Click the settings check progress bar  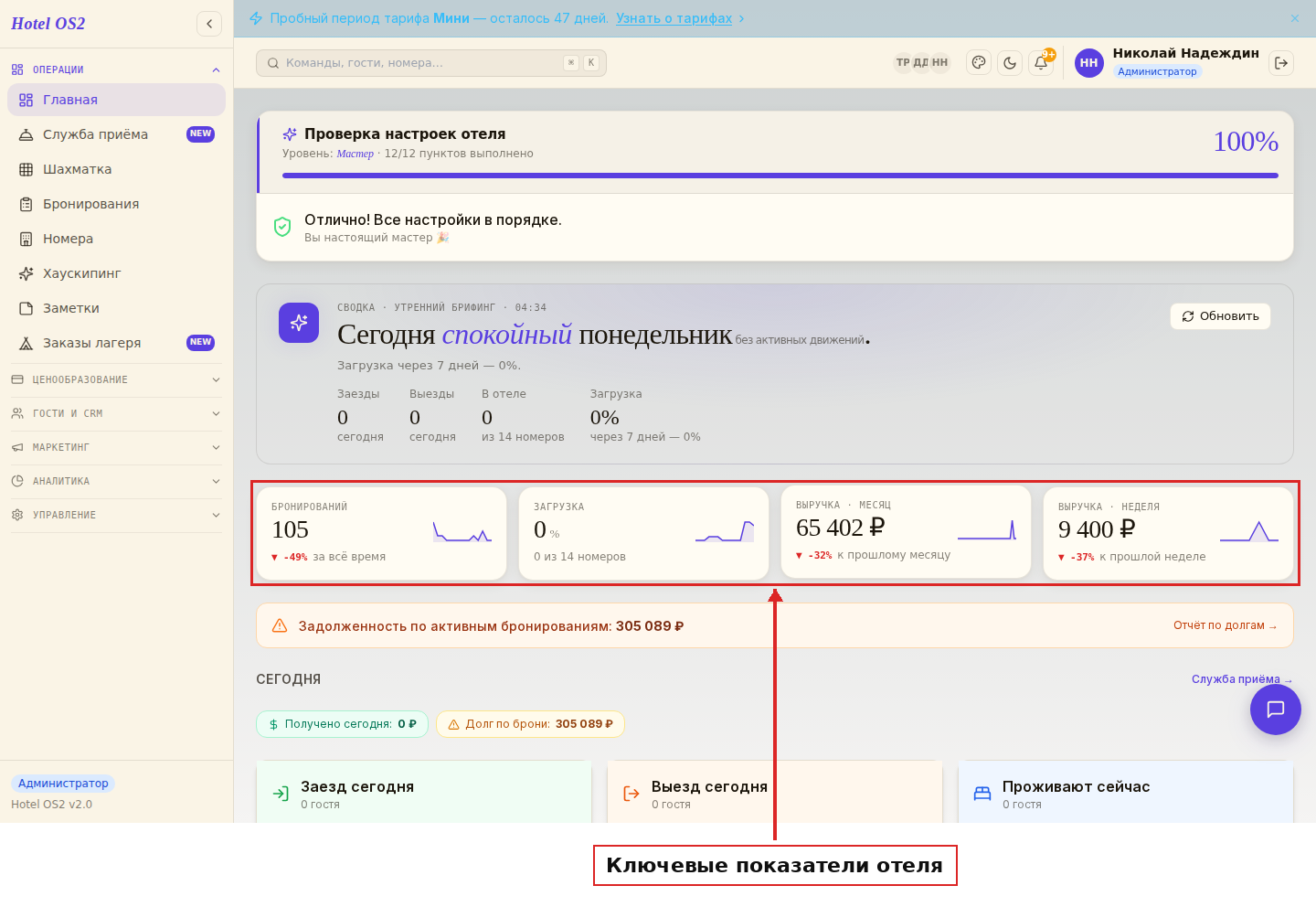coord(780,176)
